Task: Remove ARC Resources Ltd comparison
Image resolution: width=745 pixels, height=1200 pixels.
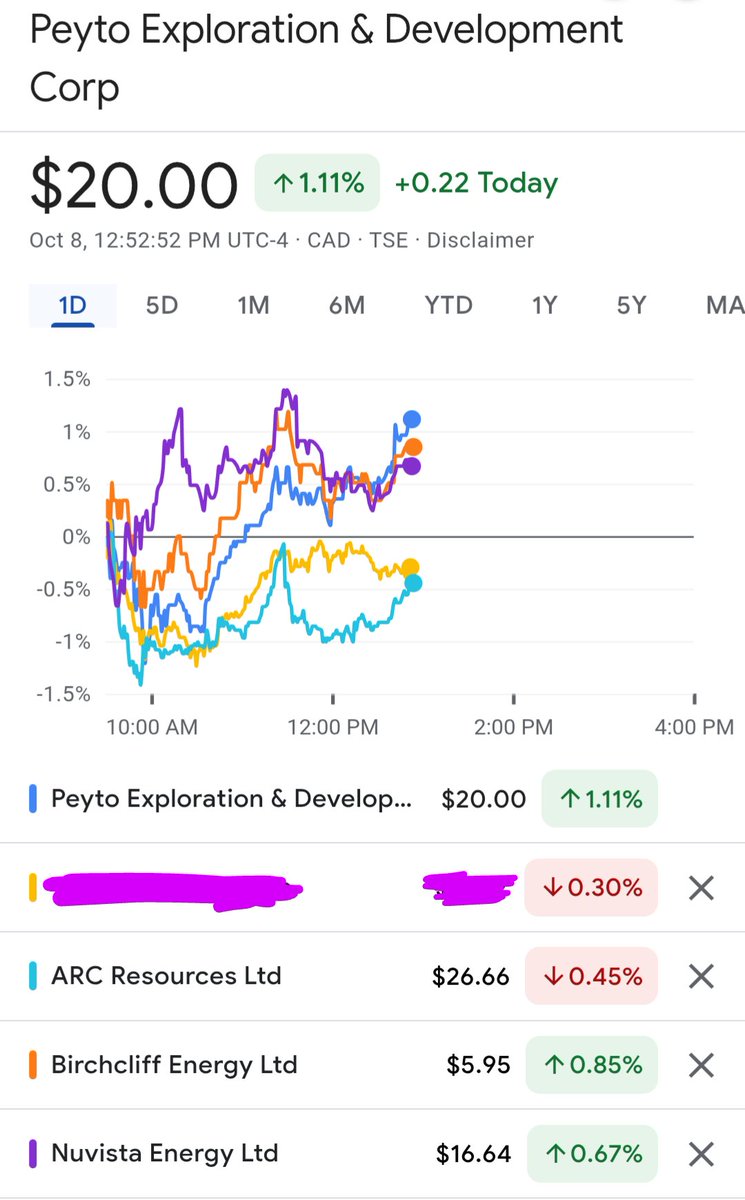Action: (702, 976)
